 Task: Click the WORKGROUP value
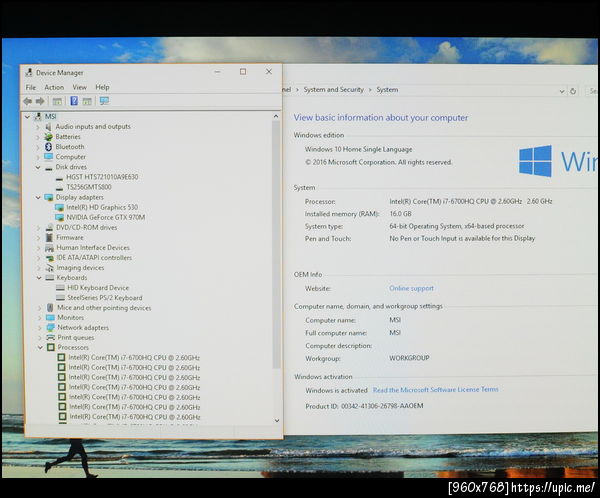(x=409, y=358)
